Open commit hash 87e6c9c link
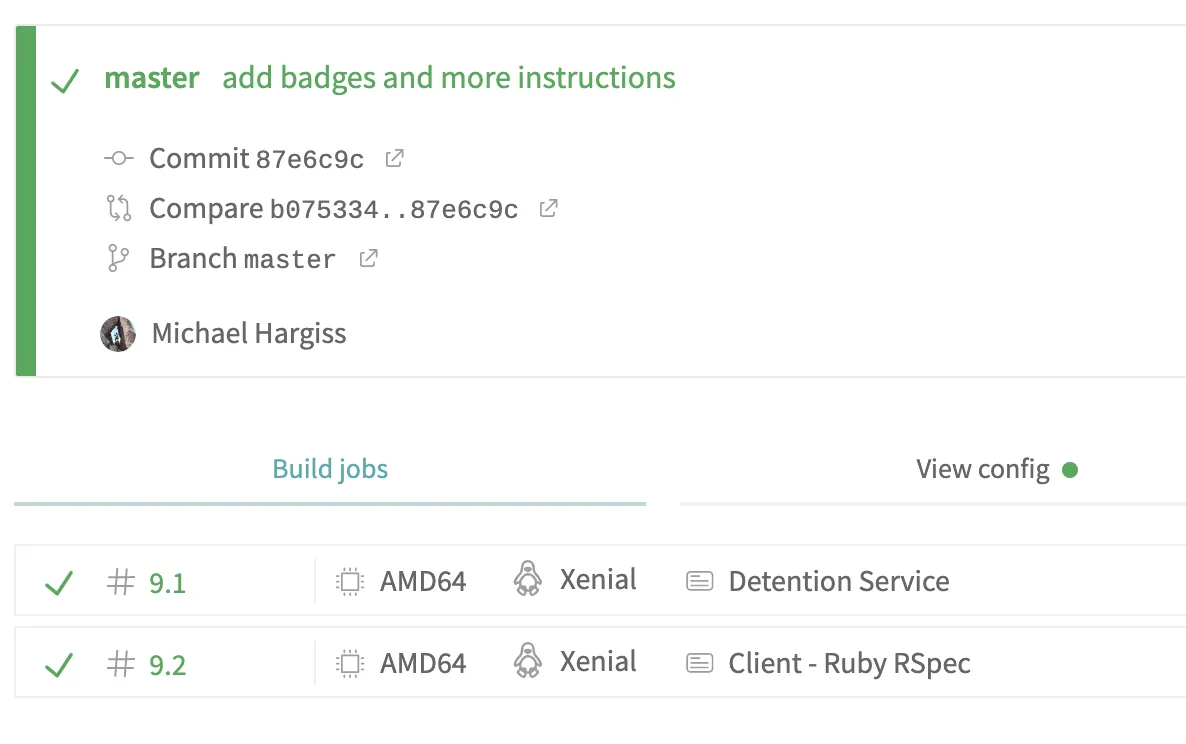The width and height of the screenshot is (1186, 744). click(310, 159)
